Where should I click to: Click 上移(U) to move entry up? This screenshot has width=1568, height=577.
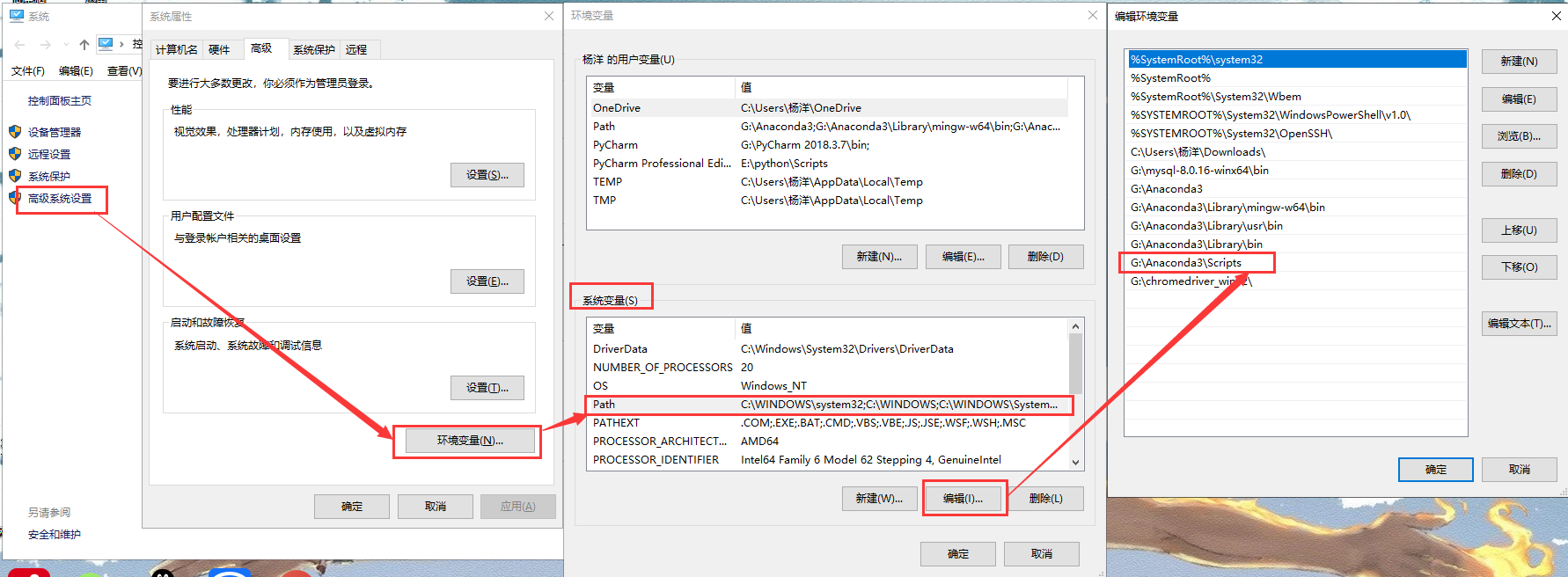[x=1519, y=230]
